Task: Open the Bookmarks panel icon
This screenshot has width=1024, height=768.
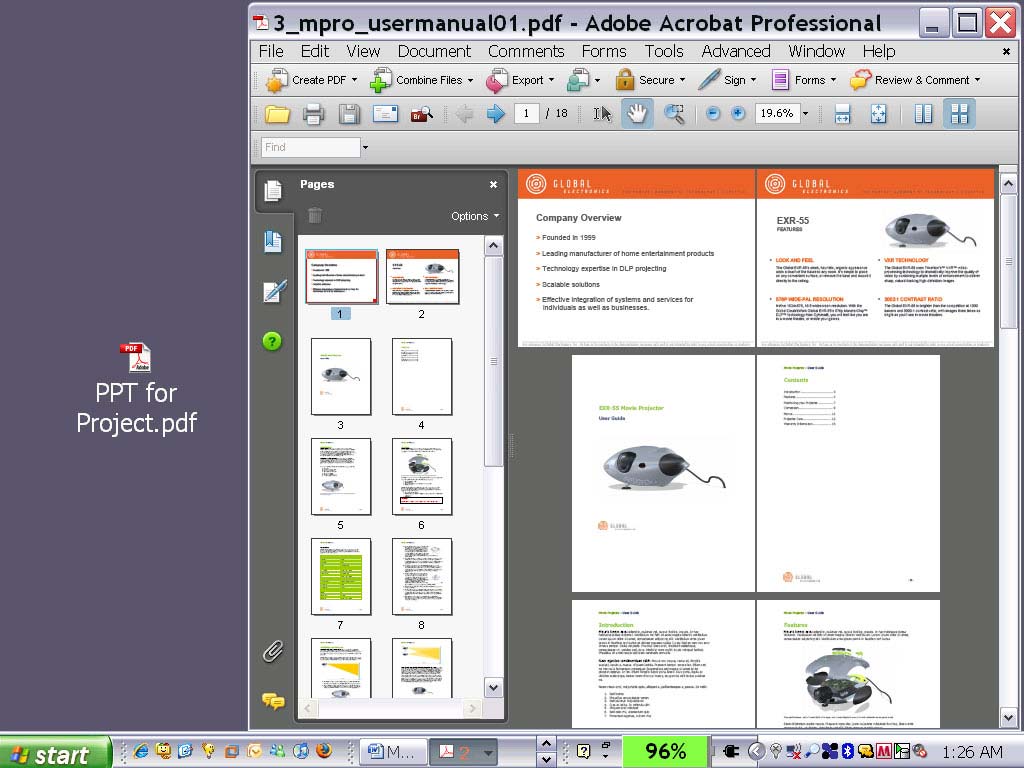Action: coord(273,241)
